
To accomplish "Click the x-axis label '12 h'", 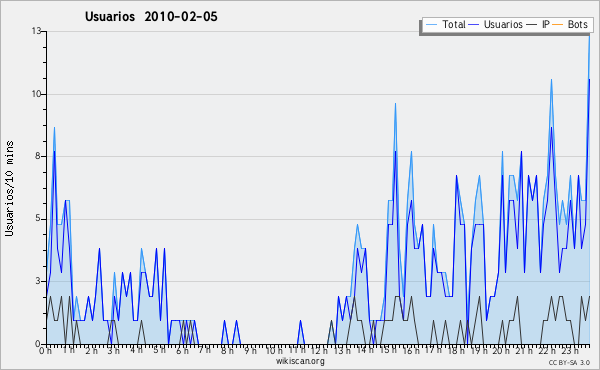I will click(319, 350).
